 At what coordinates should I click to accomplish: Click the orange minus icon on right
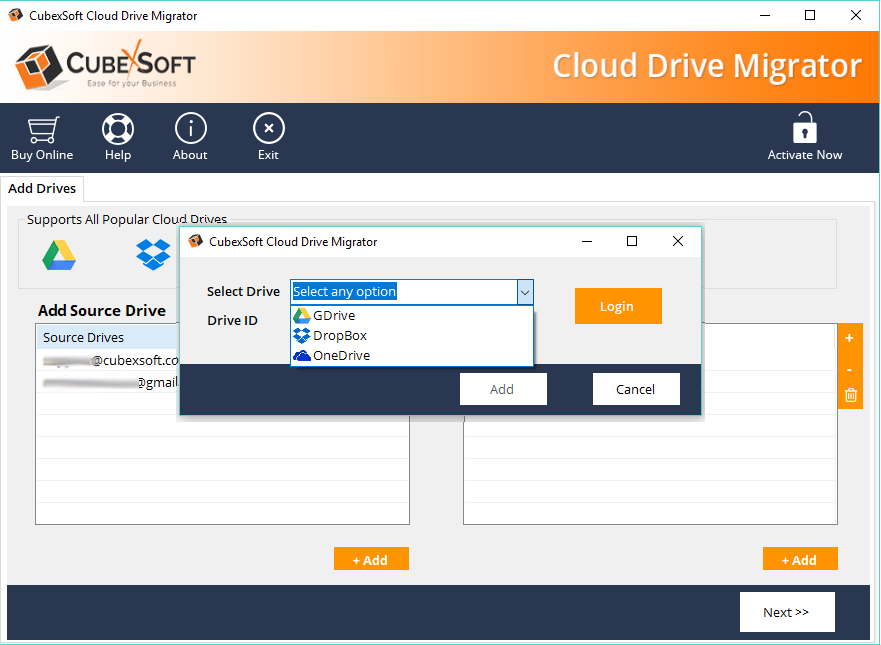[849, 369]
